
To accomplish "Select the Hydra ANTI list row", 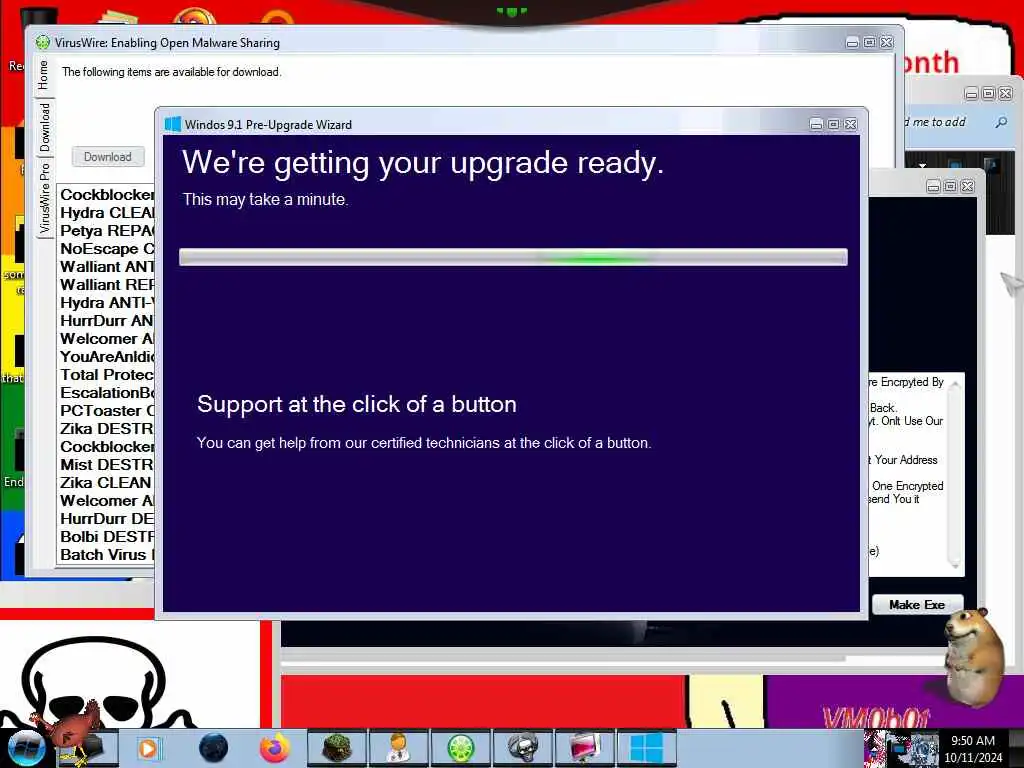I will point(107,302).
